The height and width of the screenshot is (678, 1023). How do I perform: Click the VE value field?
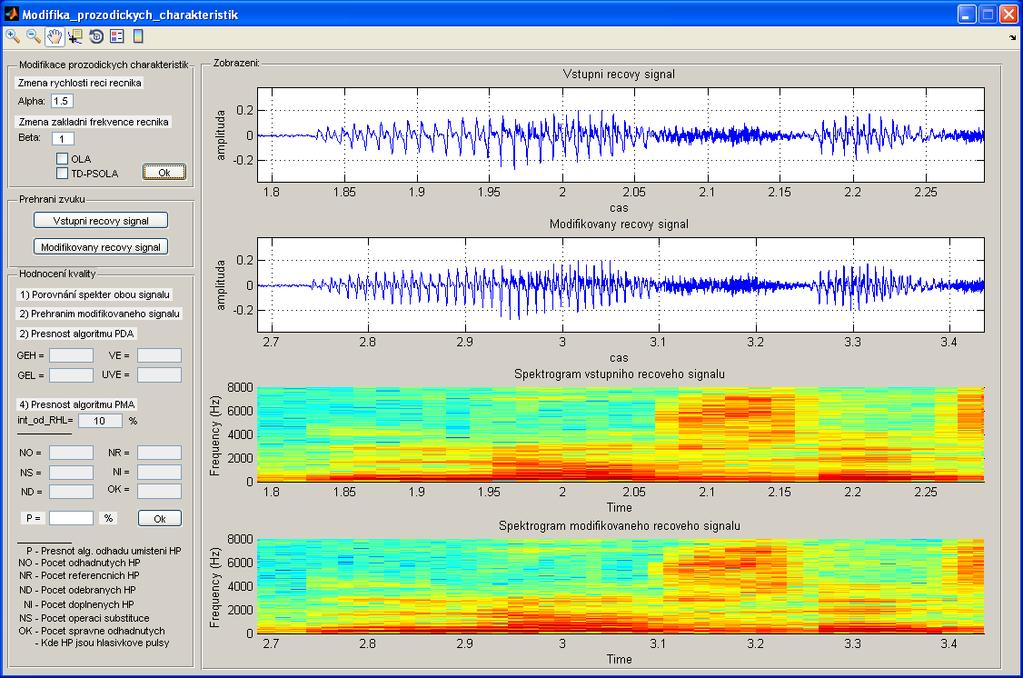click(159, 356)
